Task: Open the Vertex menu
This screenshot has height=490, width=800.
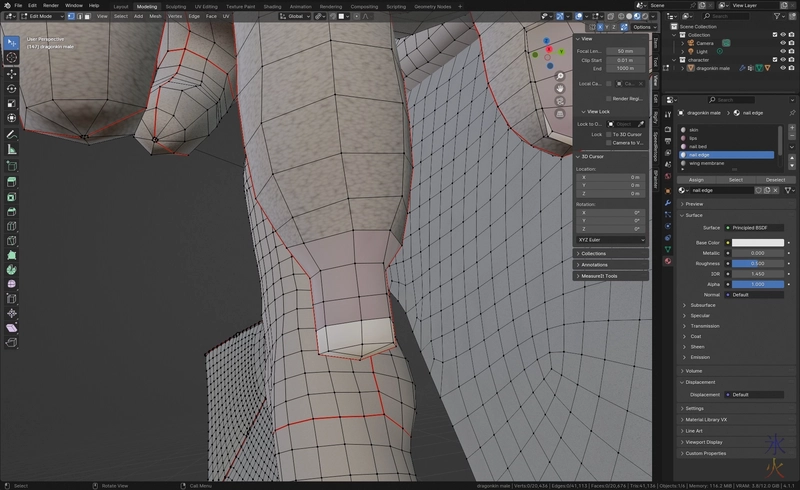Action: coord(175,16)
